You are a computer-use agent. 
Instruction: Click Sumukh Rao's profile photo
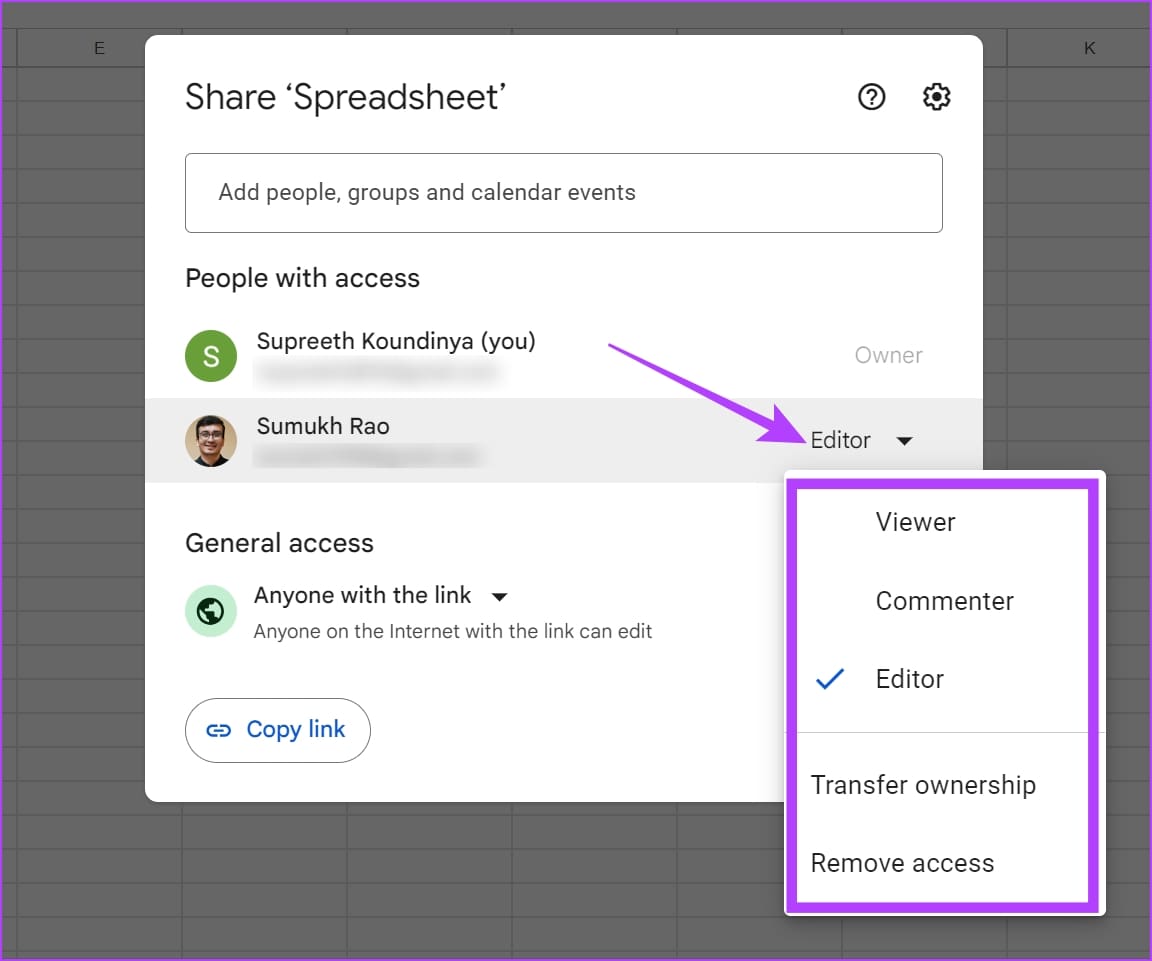[211, 441]
